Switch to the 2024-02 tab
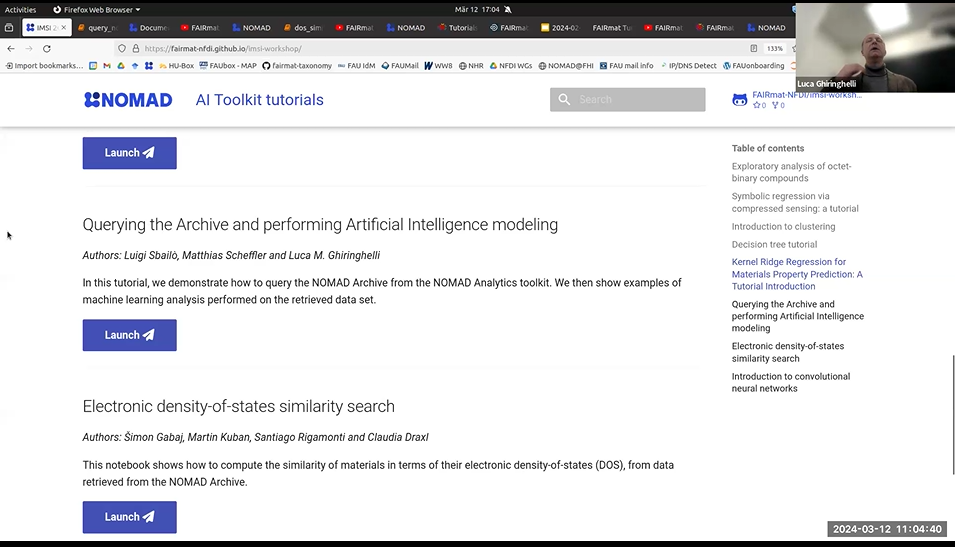The image size is (955, 547). coord(560,27)
